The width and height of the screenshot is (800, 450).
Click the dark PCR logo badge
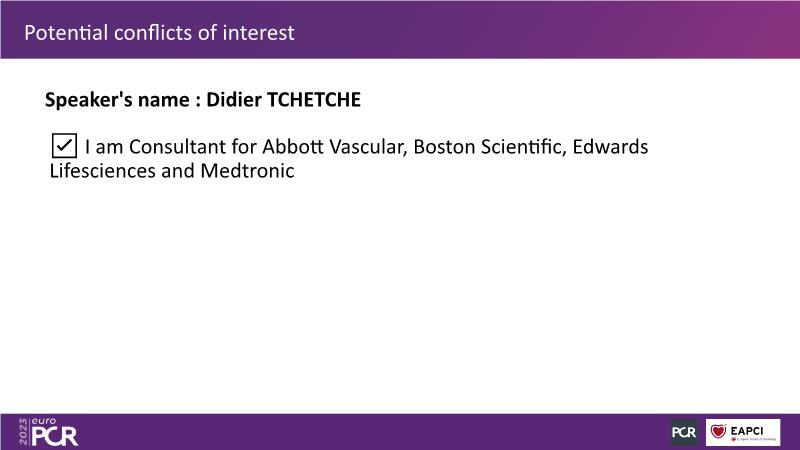pyautogui.click(x=684, y=433)
